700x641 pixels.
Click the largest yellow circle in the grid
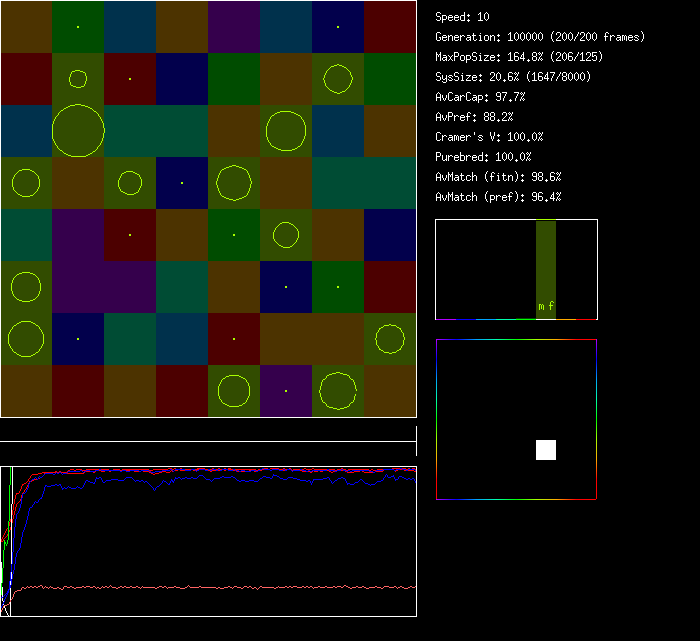78,130
